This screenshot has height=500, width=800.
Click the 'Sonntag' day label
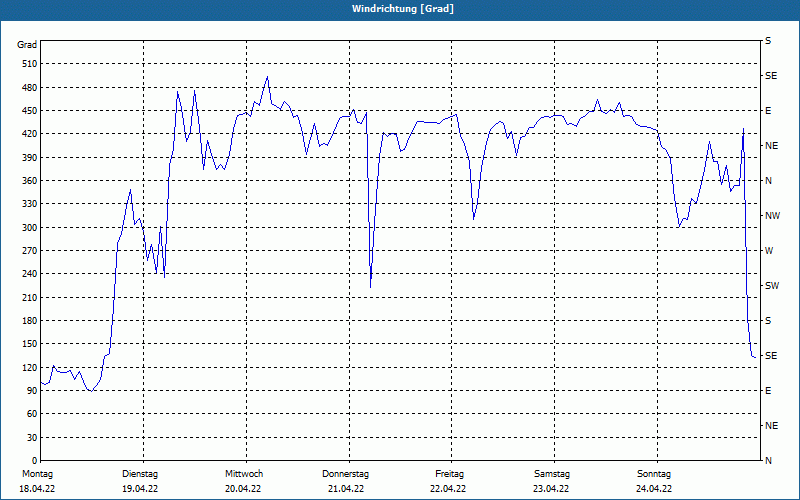(x=654, y=474)
